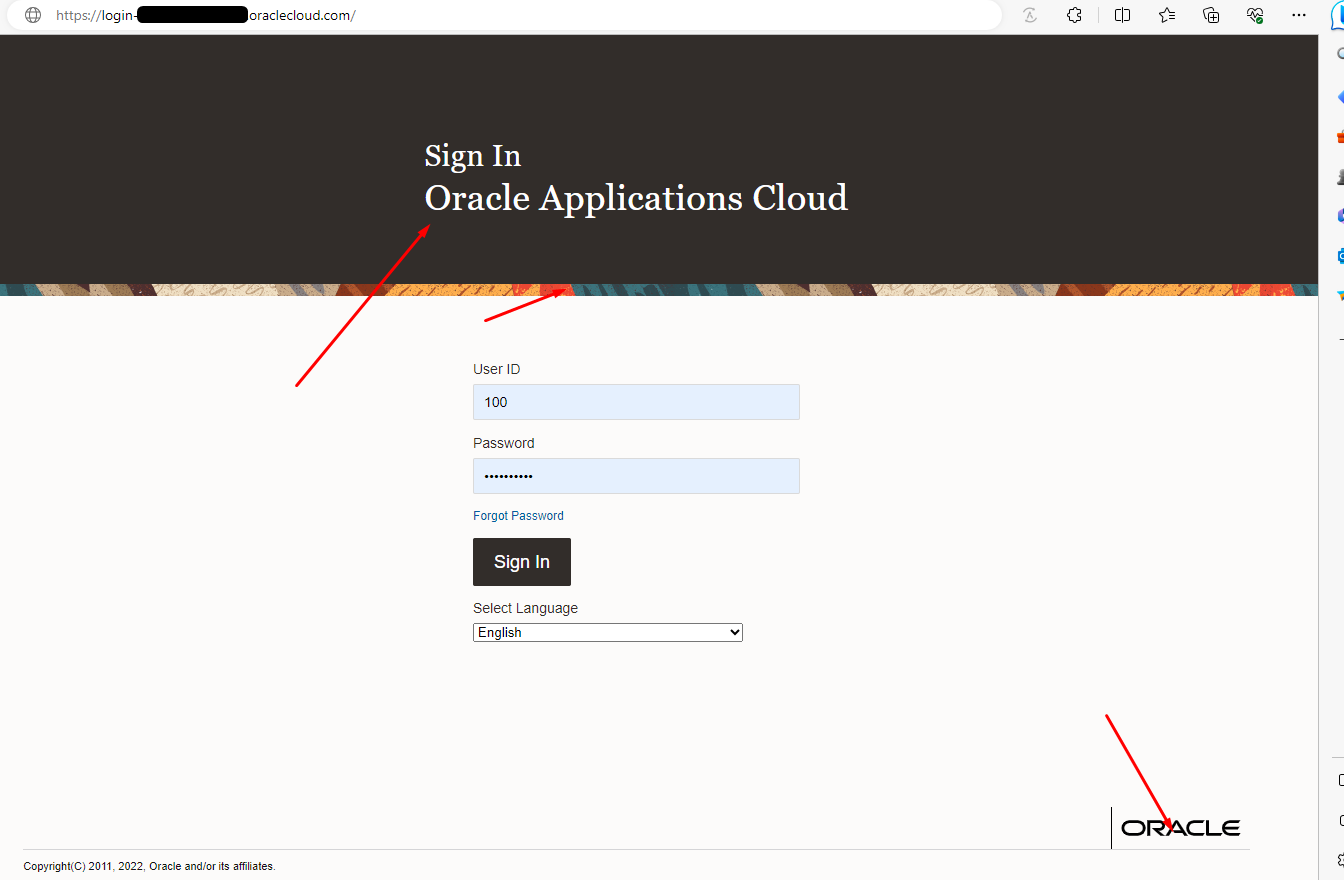This screenshot has height=880, width=1344.
Task: Click the Password input field
Action: [636, 475]
